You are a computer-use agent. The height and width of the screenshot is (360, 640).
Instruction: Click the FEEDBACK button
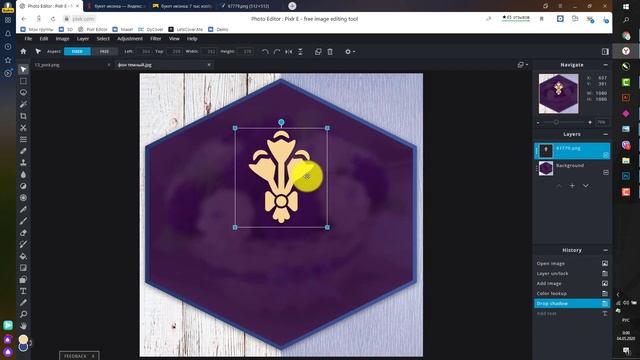79,356
